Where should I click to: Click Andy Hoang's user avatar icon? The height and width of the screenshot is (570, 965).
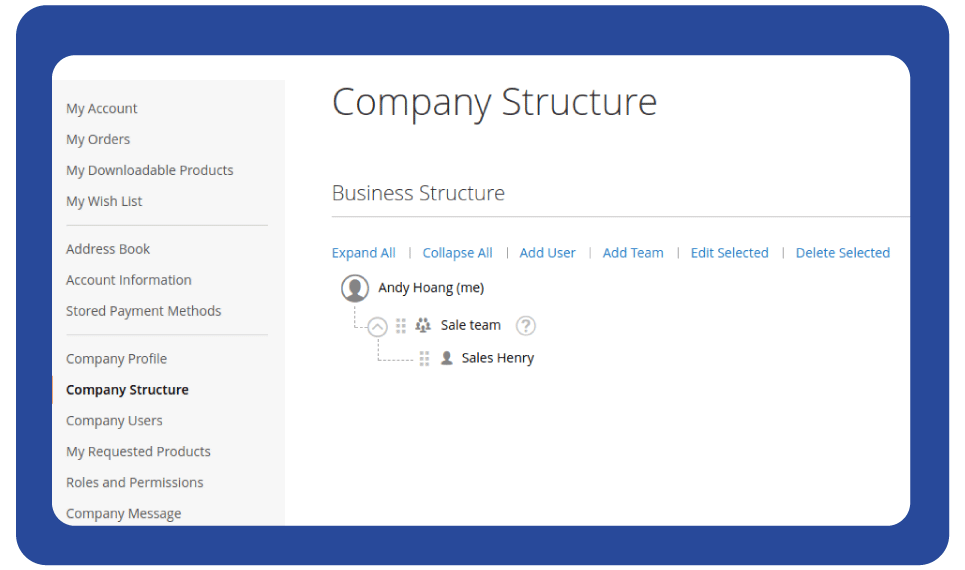coord(354,288)
